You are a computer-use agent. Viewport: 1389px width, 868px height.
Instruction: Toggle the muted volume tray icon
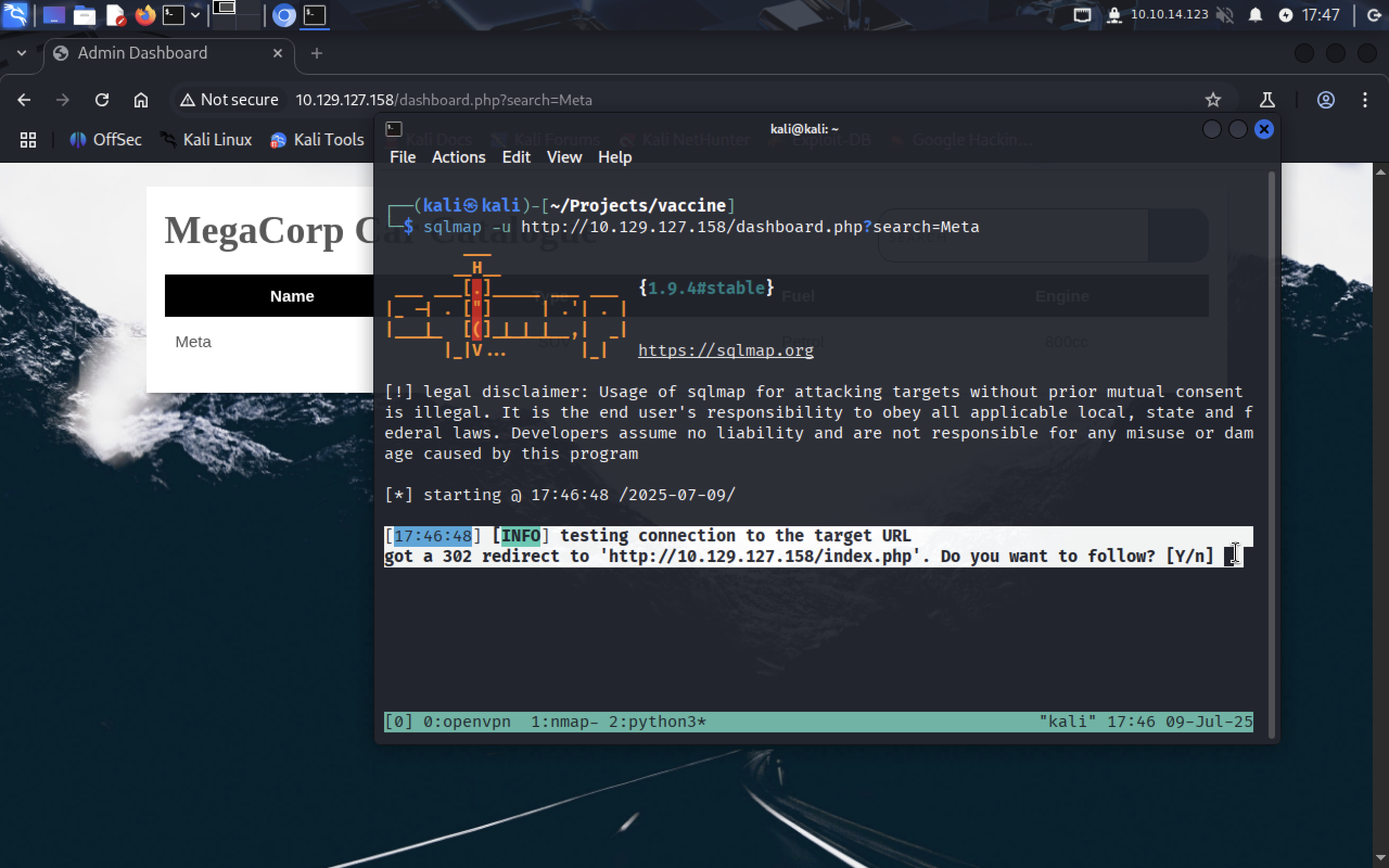[x=1225, y=15]
